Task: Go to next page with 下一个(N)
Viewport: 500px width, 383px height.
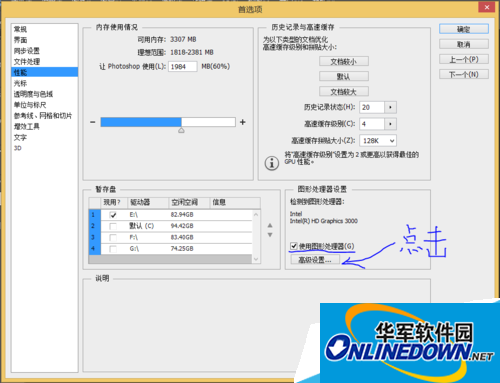Action: [464, 74]
